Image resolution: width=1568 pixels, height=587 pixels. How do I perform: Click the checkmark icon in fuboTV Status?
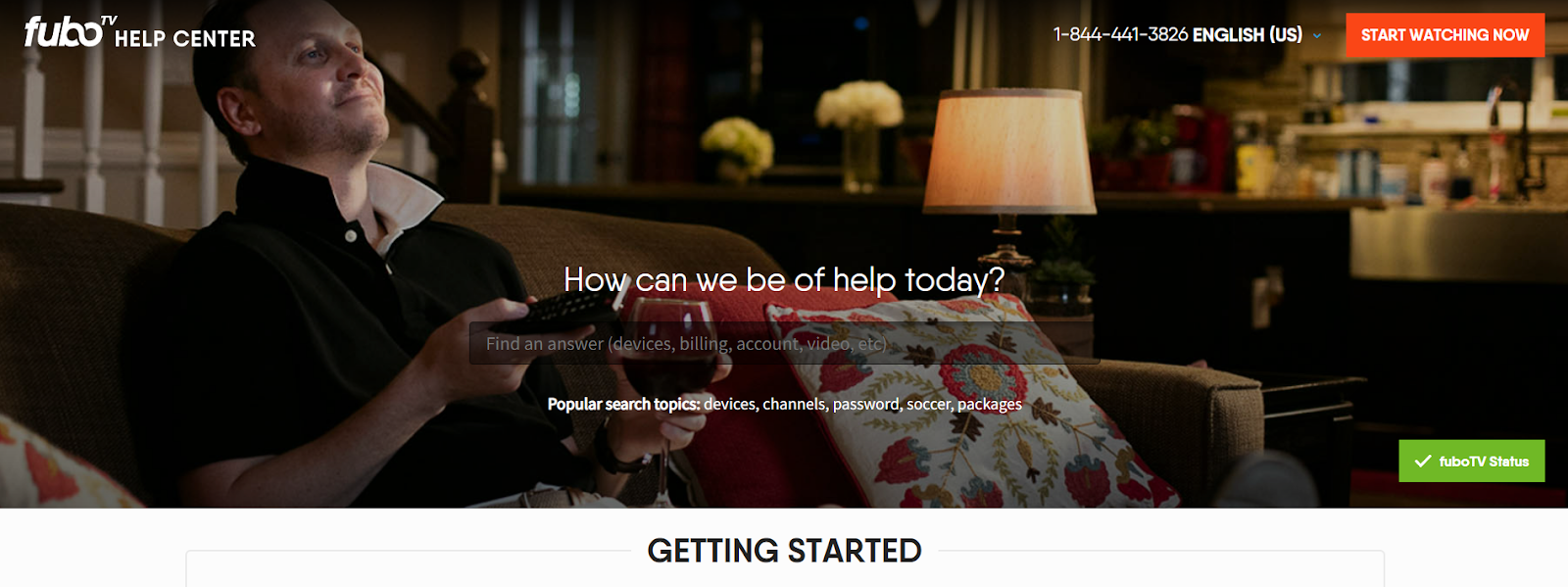1423,461
